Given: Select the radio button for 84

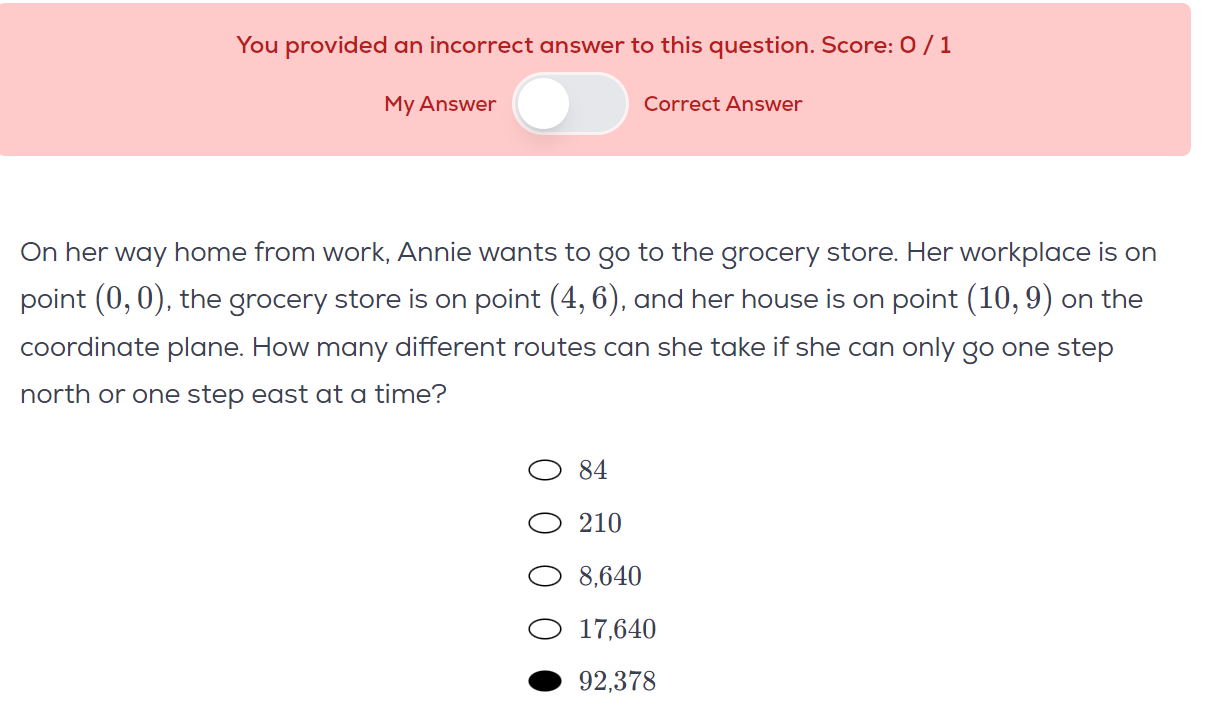Looking at the screenshot, I should coord(545,471).
